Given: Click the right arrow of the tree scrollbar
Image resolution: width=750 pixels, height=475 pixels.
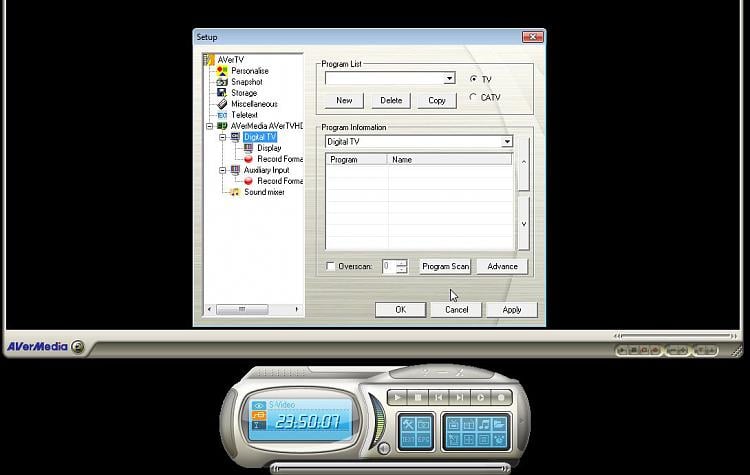Looking at the screenshot, I should click(x=297, y=309).
